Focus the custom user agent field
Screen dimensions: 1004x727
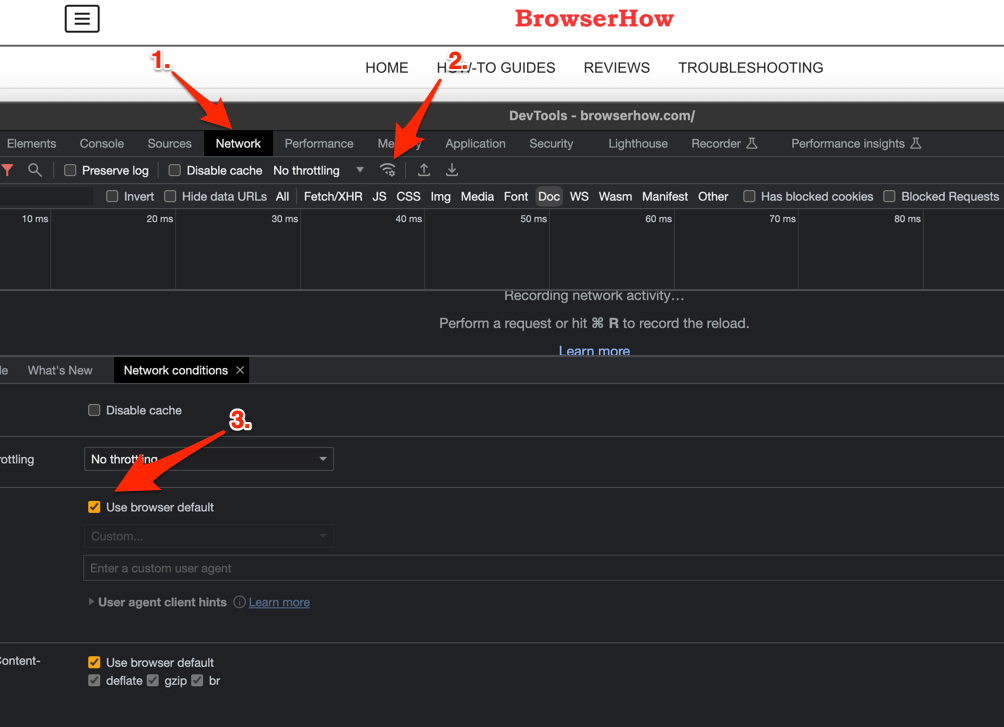[543, 568]
